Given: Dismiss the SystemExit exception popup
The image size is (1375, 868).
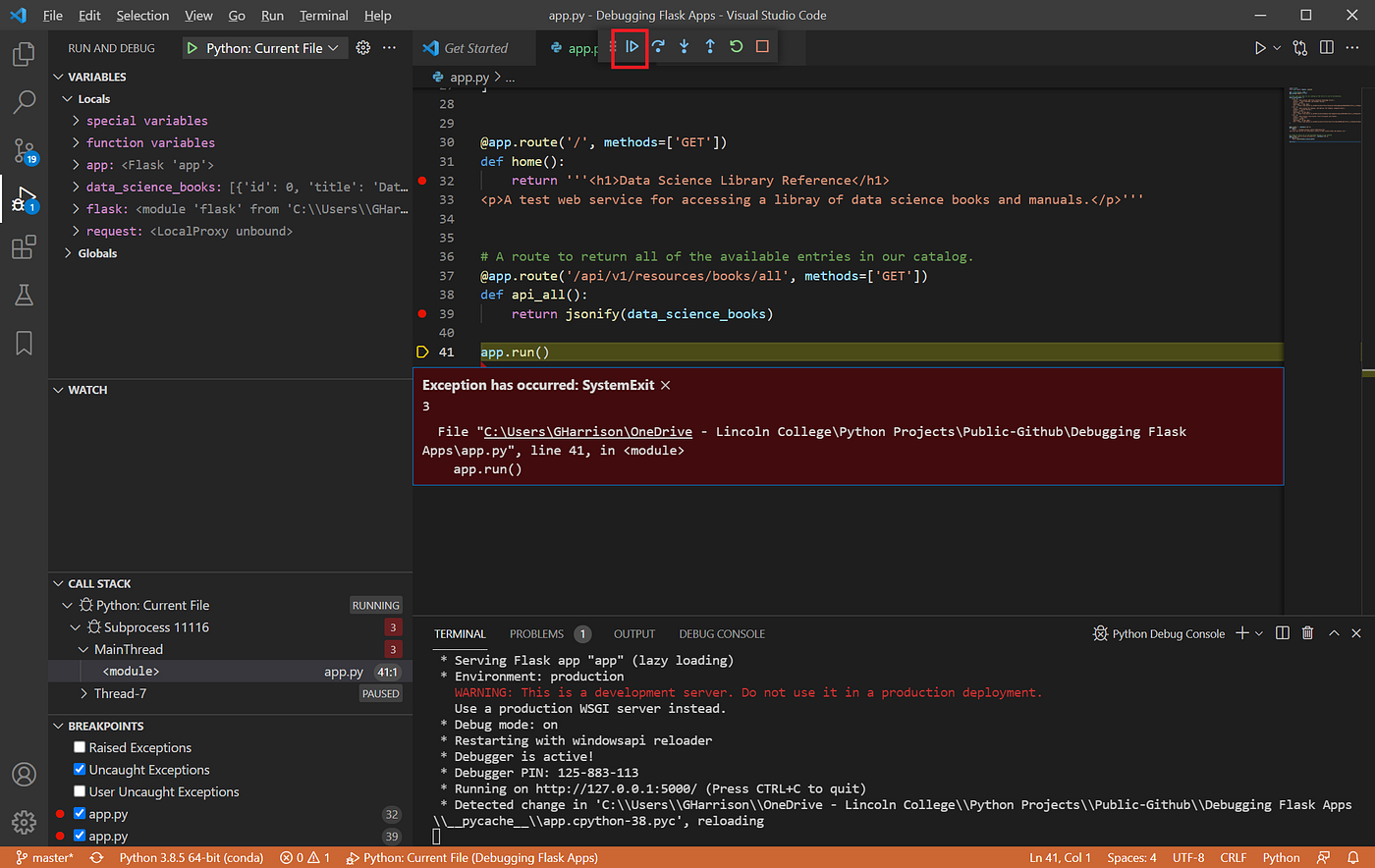Looking at the screenshot, I should (665, 385).
